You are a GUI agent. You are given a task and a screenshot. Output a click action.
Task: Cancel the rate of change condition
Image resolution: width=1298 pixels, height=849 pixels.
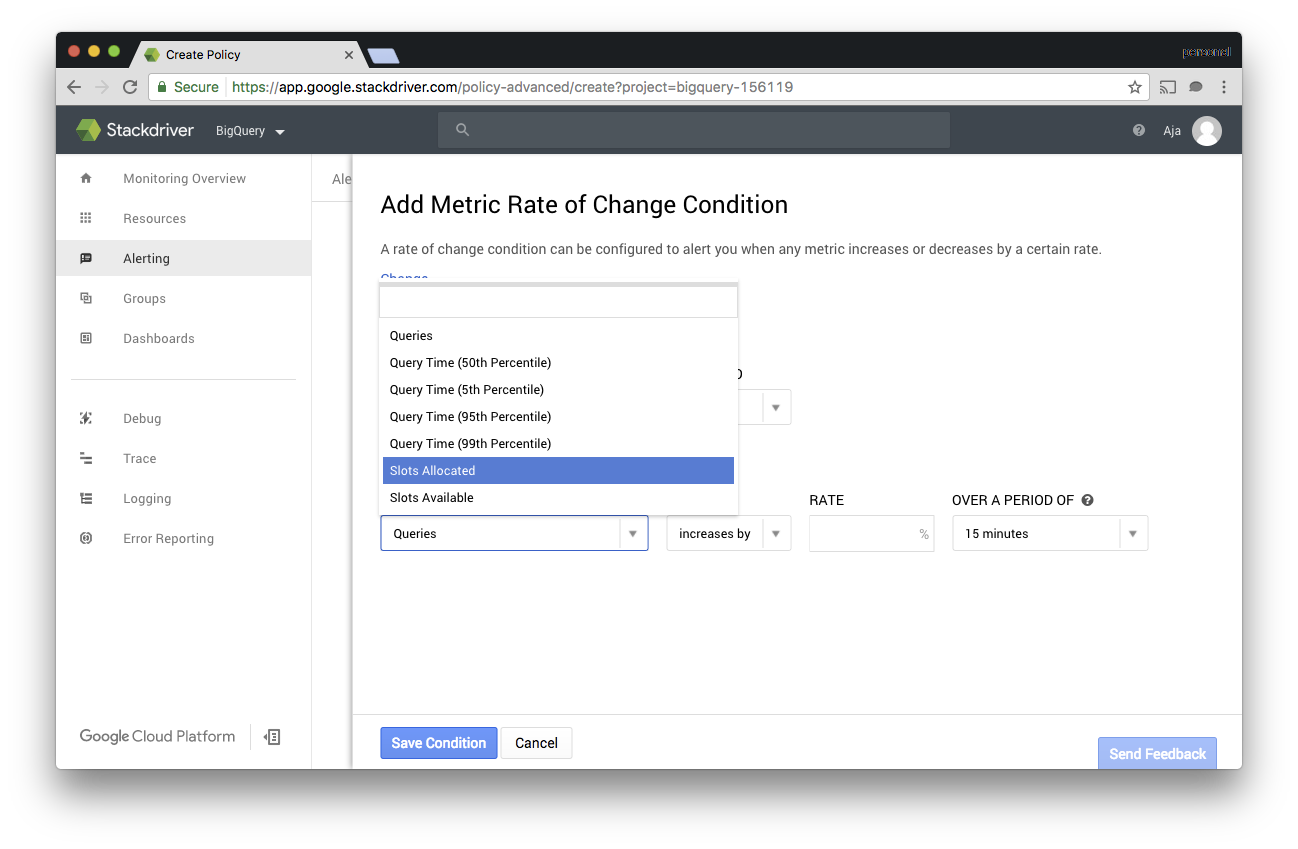[x=536, y=743]
